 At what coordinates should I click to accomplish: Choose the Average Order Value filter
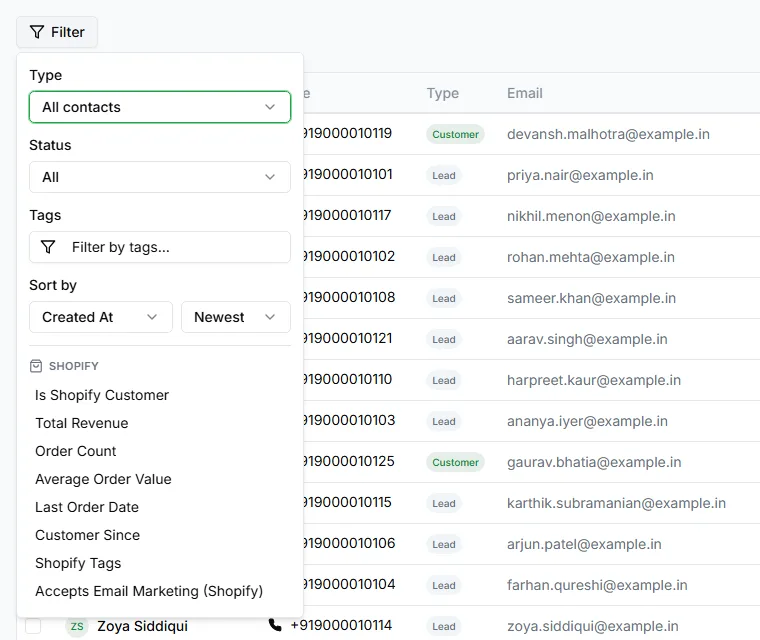click(103, 479)
